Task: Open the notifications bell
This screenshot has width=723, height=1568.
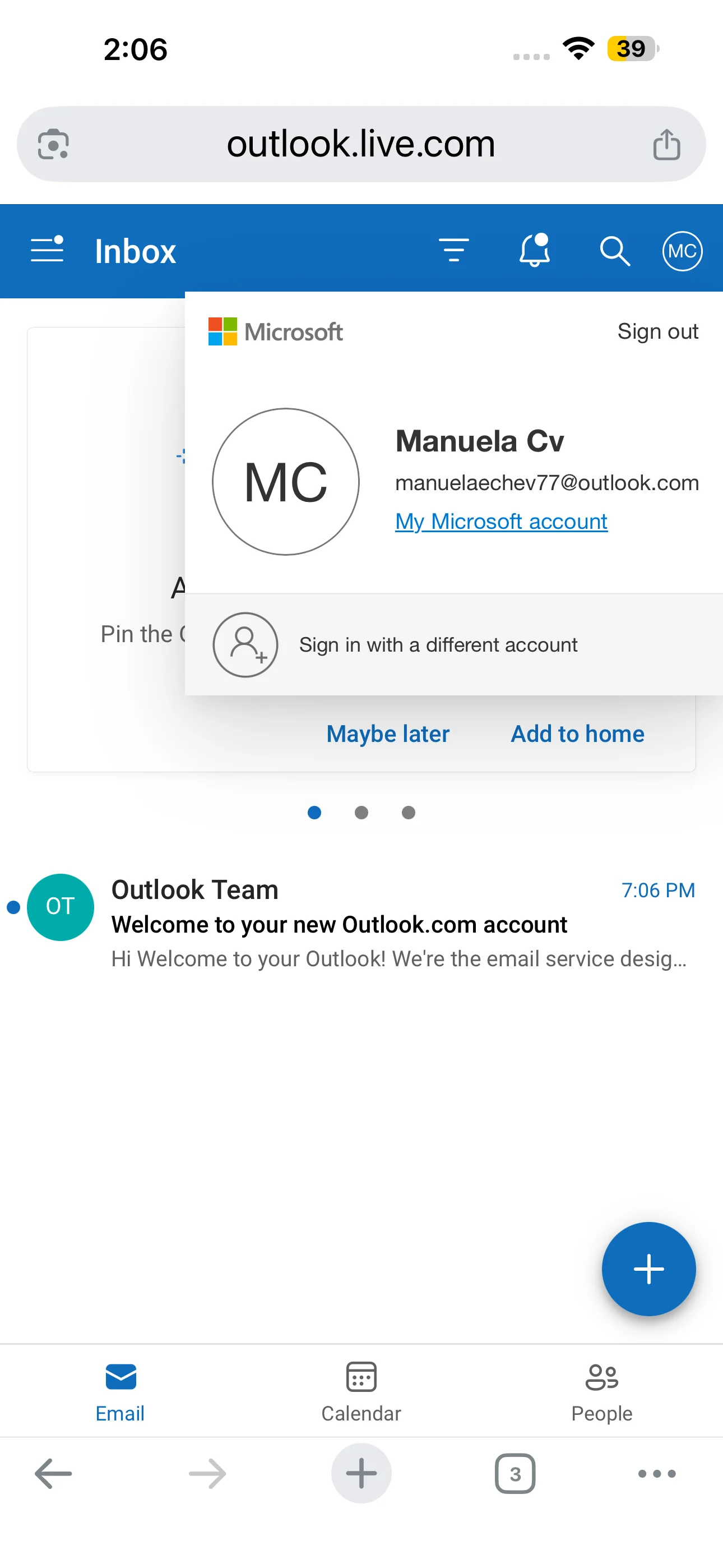Action: 534,250
